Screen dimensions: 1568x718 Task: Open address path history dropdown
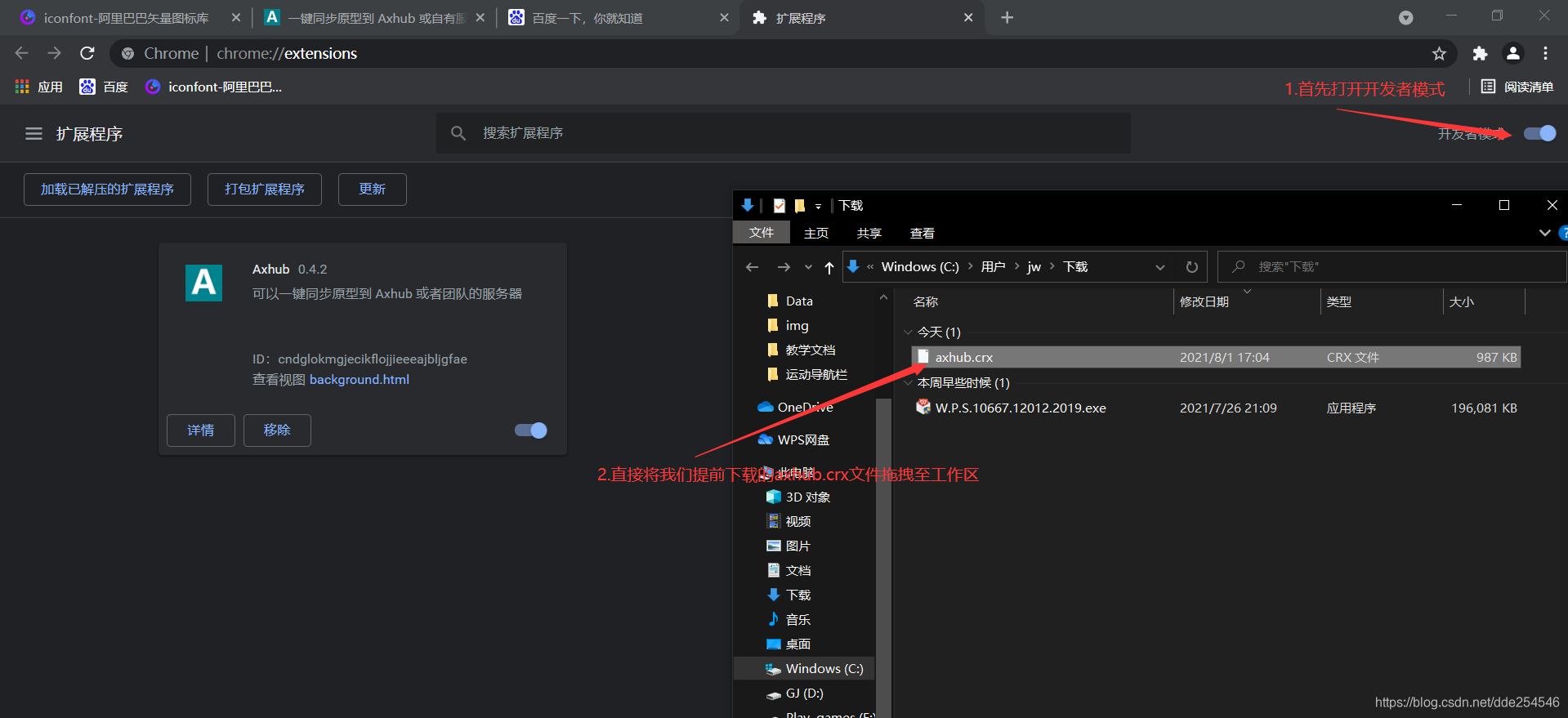(x=1160, y=267)
